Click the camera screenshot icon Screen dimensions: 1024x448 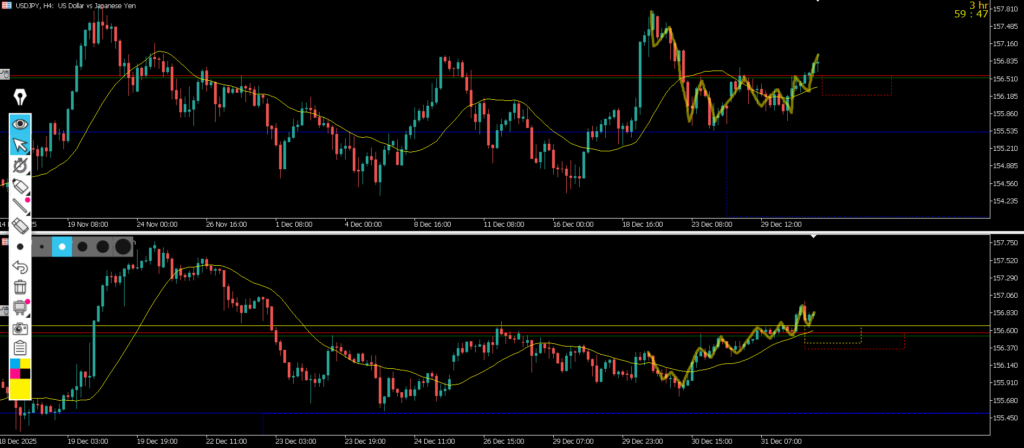20,328
